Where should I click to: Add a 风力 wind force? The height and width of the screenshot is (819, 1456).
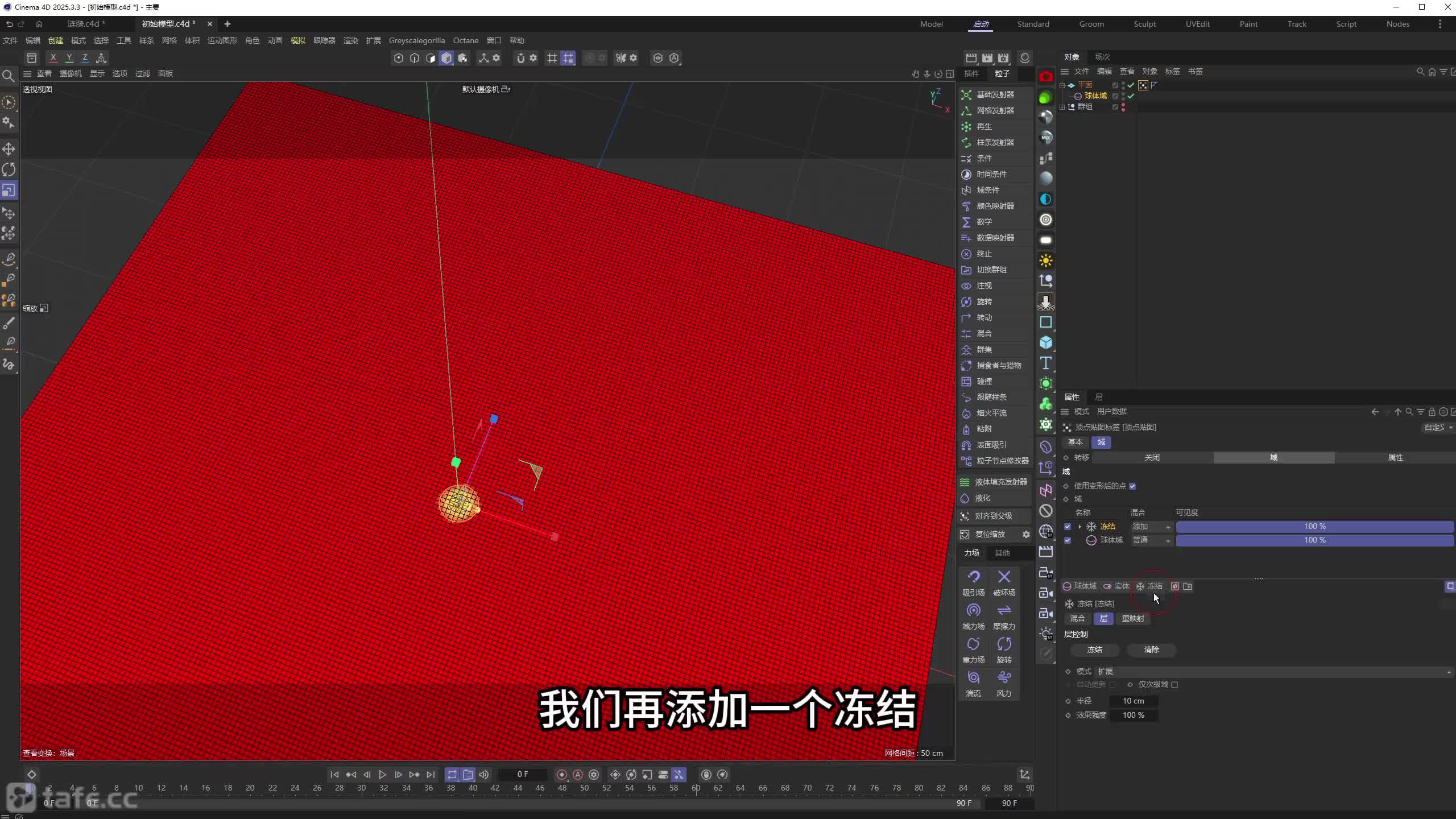pos(1004,678)
